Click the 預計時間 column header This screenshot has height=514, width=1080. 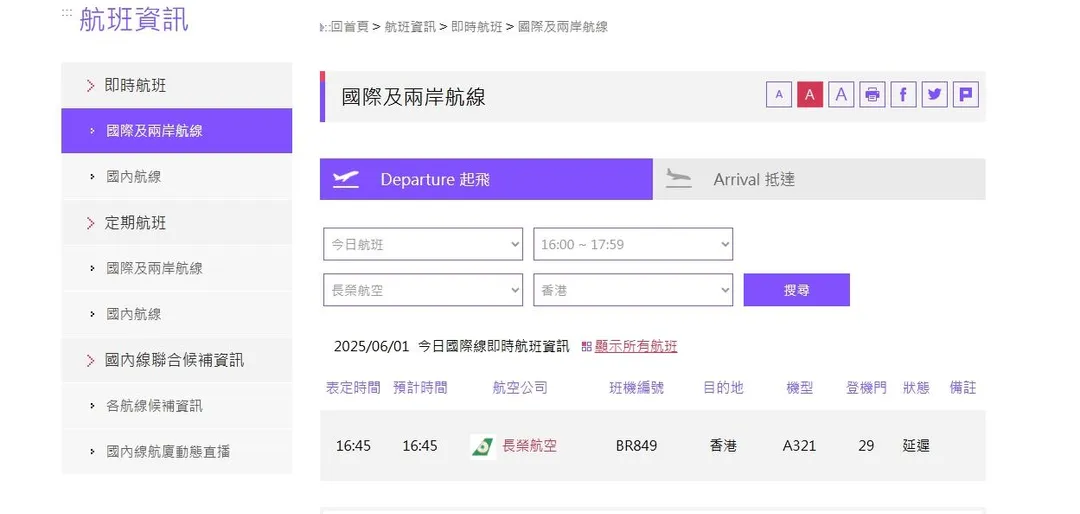tap(420, 388)
